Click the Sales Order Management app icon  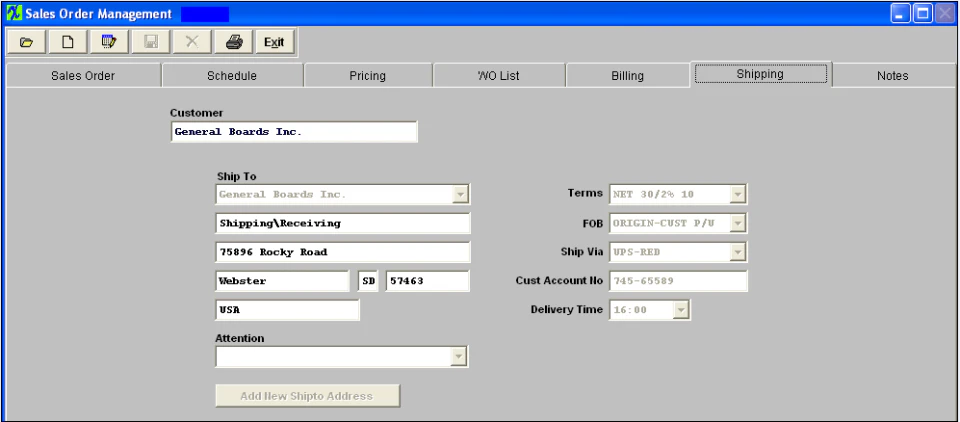13,13
